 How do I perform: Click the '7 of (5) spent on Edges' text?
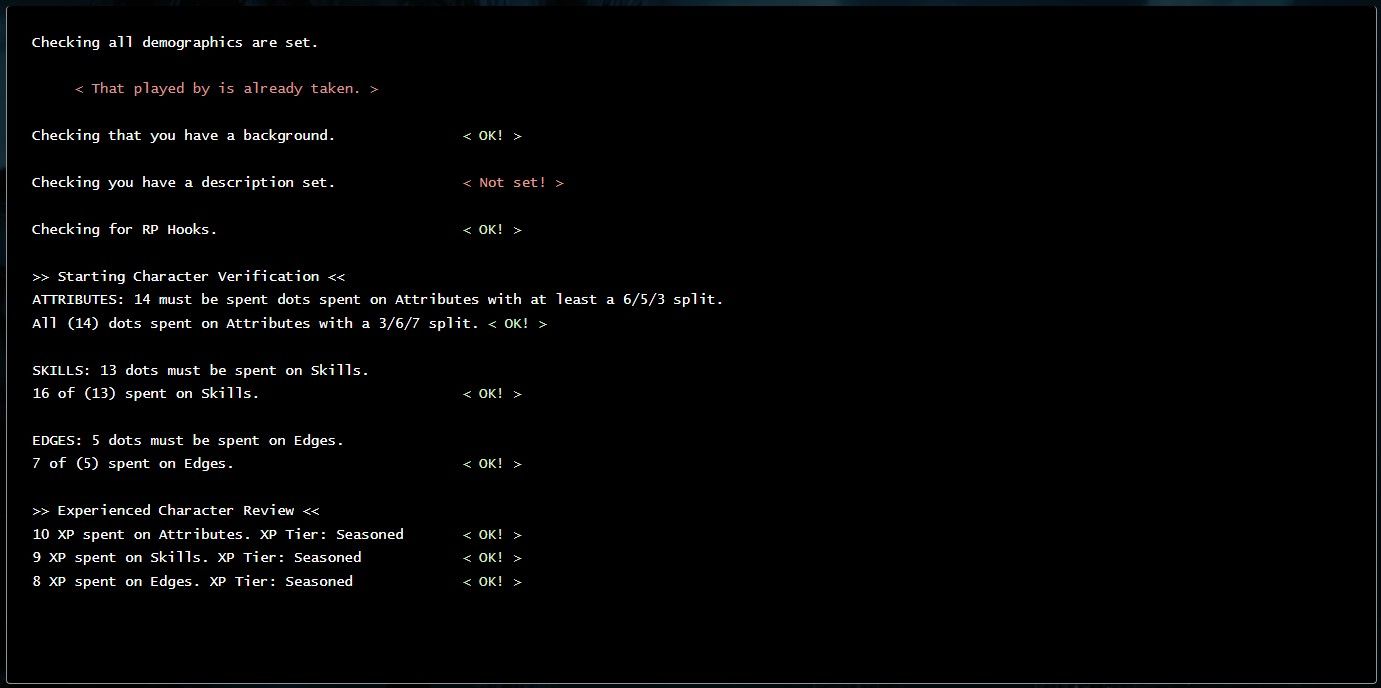tap(133, 464)
